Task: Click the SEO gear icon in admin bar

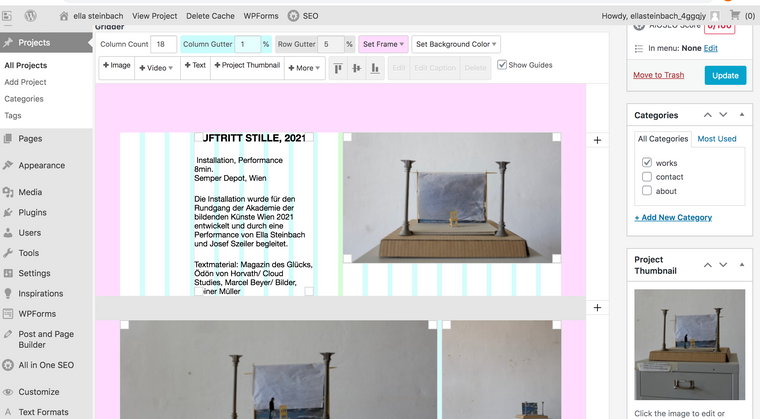Action: tap(294, 16)
